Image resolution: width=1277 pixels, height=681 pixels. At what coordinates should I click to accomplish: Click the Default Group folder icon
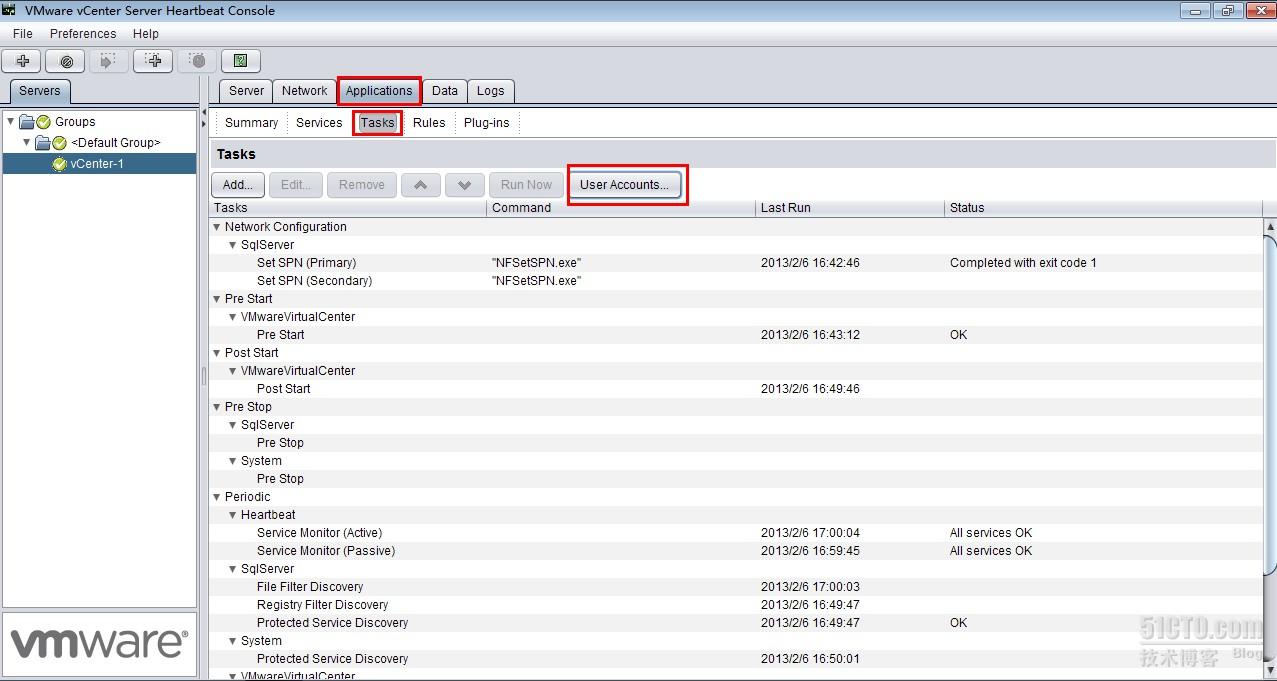pos(43,143)
